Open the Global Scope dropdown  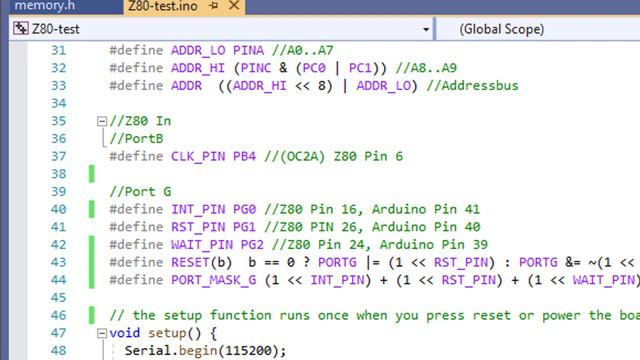(x=502, y=29)
